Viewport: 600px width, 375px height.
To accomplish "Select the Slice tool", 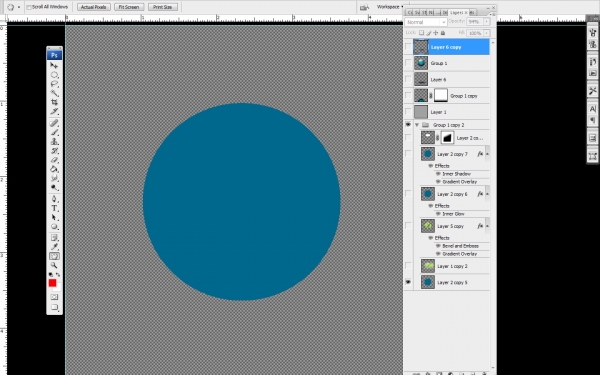I will (54, 111).
